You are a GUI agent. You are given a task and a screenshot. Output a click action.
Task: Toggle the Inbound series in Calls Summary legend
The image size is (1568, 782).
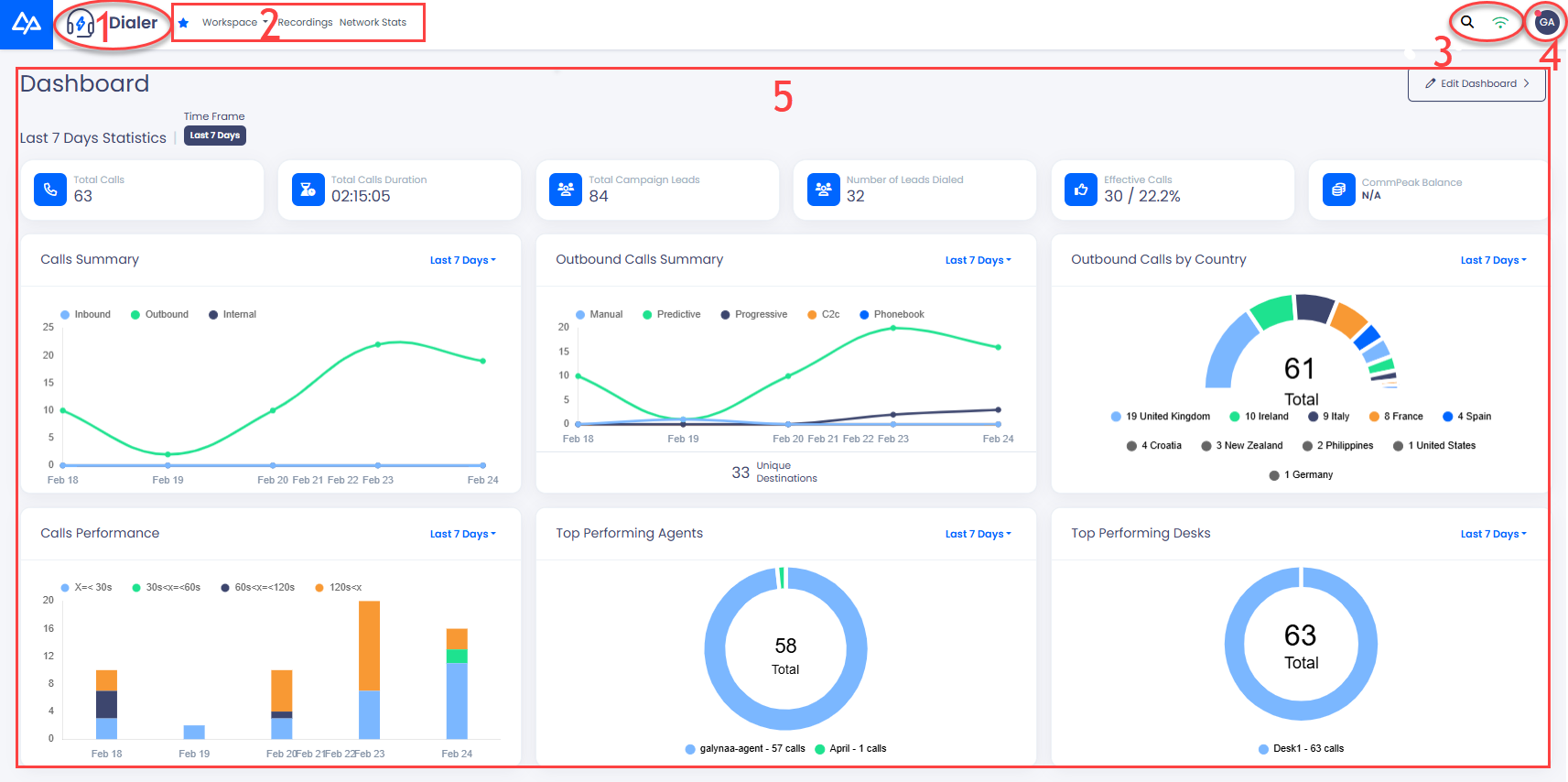[x=85, y=314]
